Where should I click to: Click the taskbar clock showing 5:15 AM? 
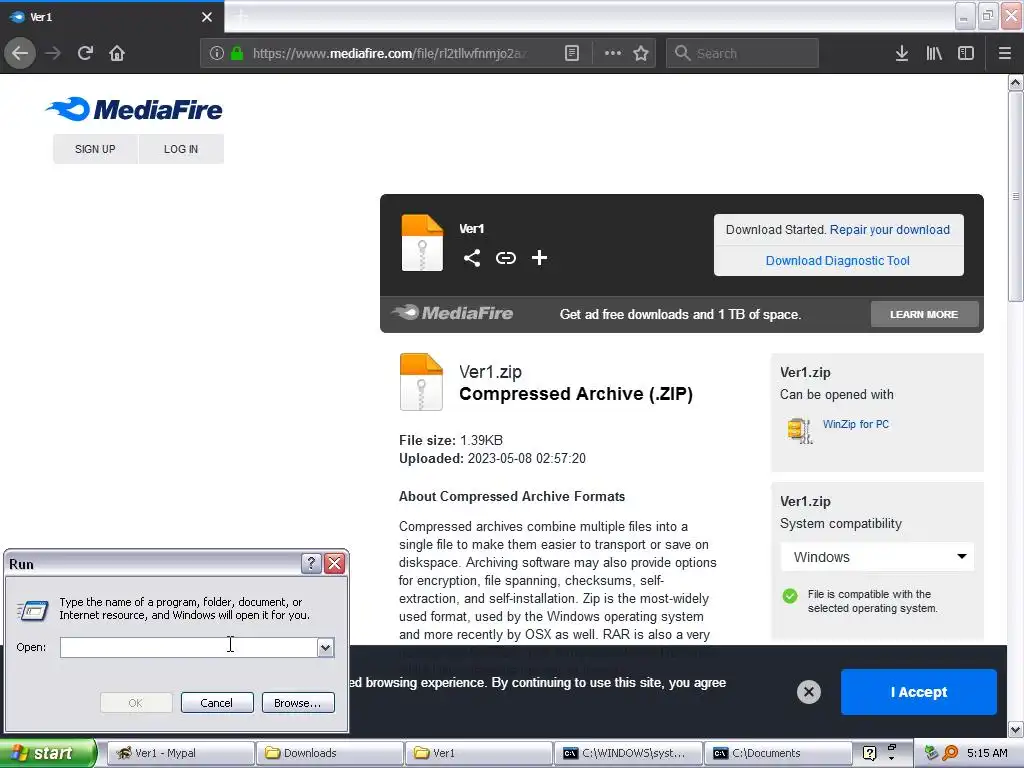987,753
